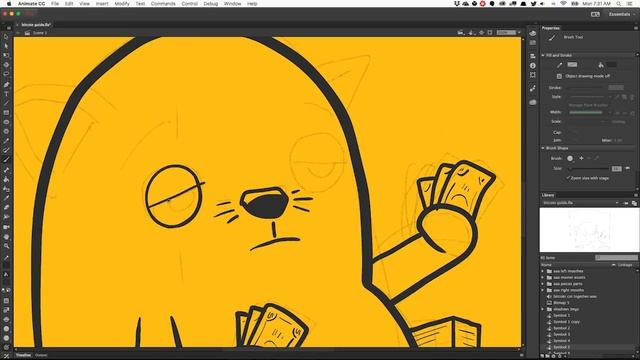Toggle Object drawing mode in Properties
This screenshot has width=640, height=360.
559,76
